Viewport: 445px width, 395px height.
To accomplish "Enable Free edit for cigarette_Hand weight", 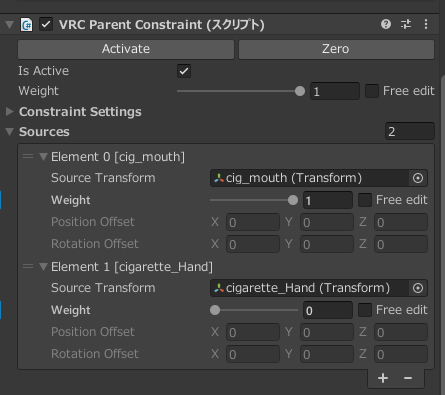I will [365, 310].
